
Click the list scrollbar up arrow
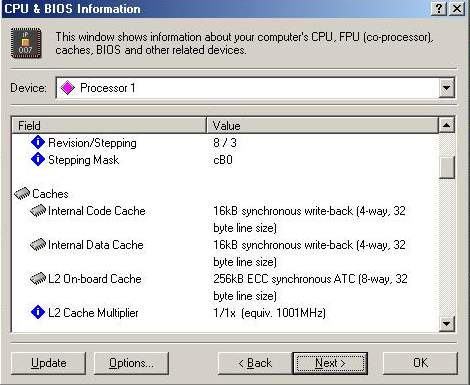(446, 125)
